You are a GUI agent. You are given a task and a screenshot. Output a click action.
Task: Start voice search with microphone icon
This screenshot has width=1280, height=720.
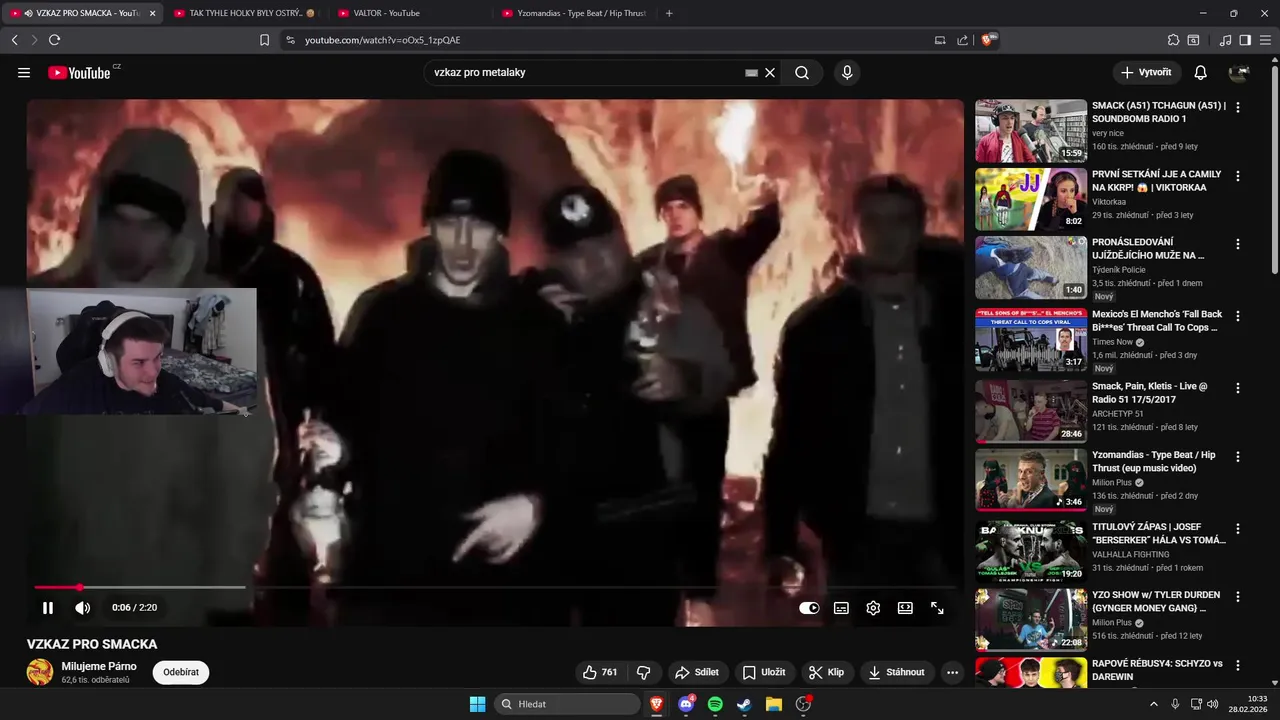(847, 73)
